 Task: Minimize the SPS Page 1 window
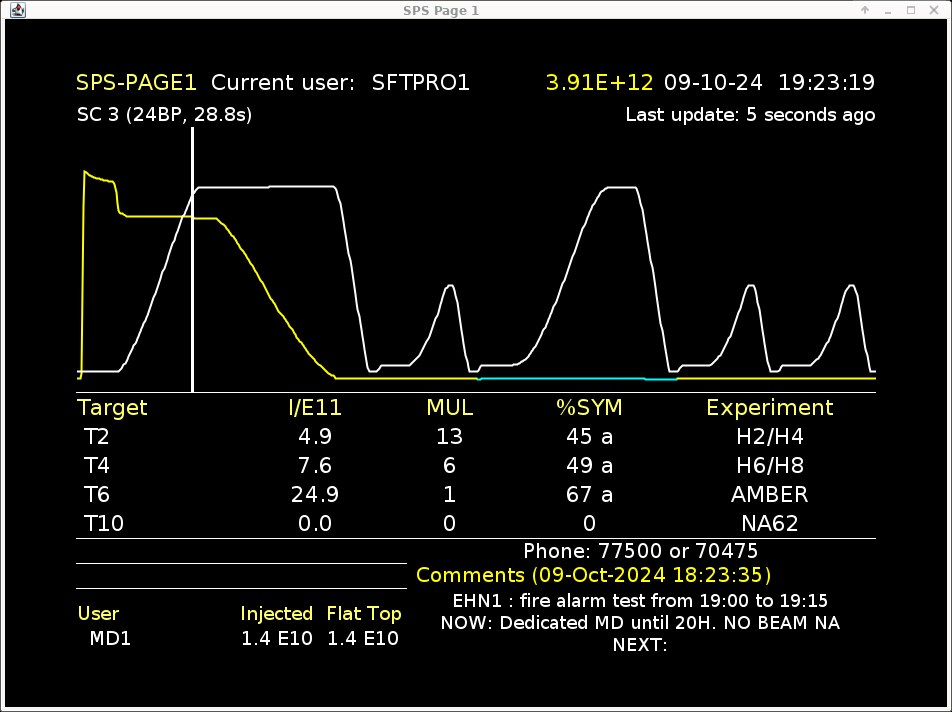[888, 10]
